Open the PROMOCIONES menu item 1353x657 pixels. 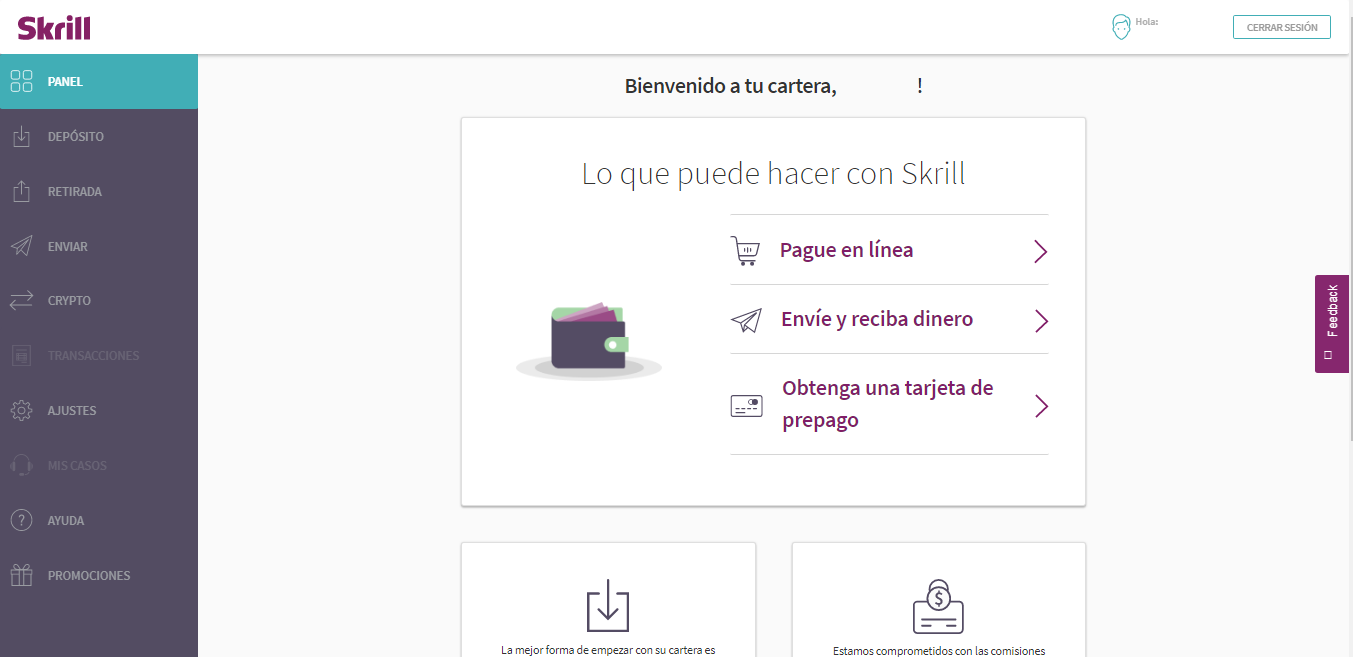coord(99,575)
